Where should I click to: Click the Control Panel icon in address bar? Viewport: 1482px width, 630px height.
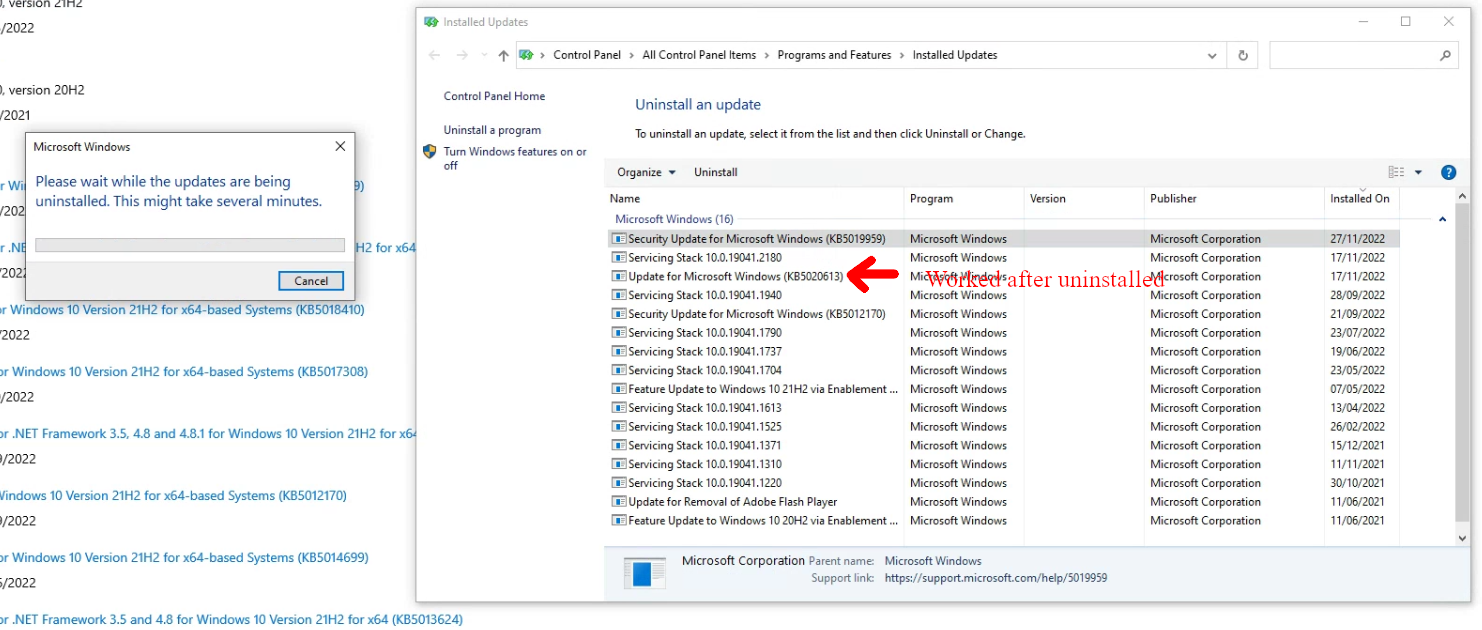(527, 56)
